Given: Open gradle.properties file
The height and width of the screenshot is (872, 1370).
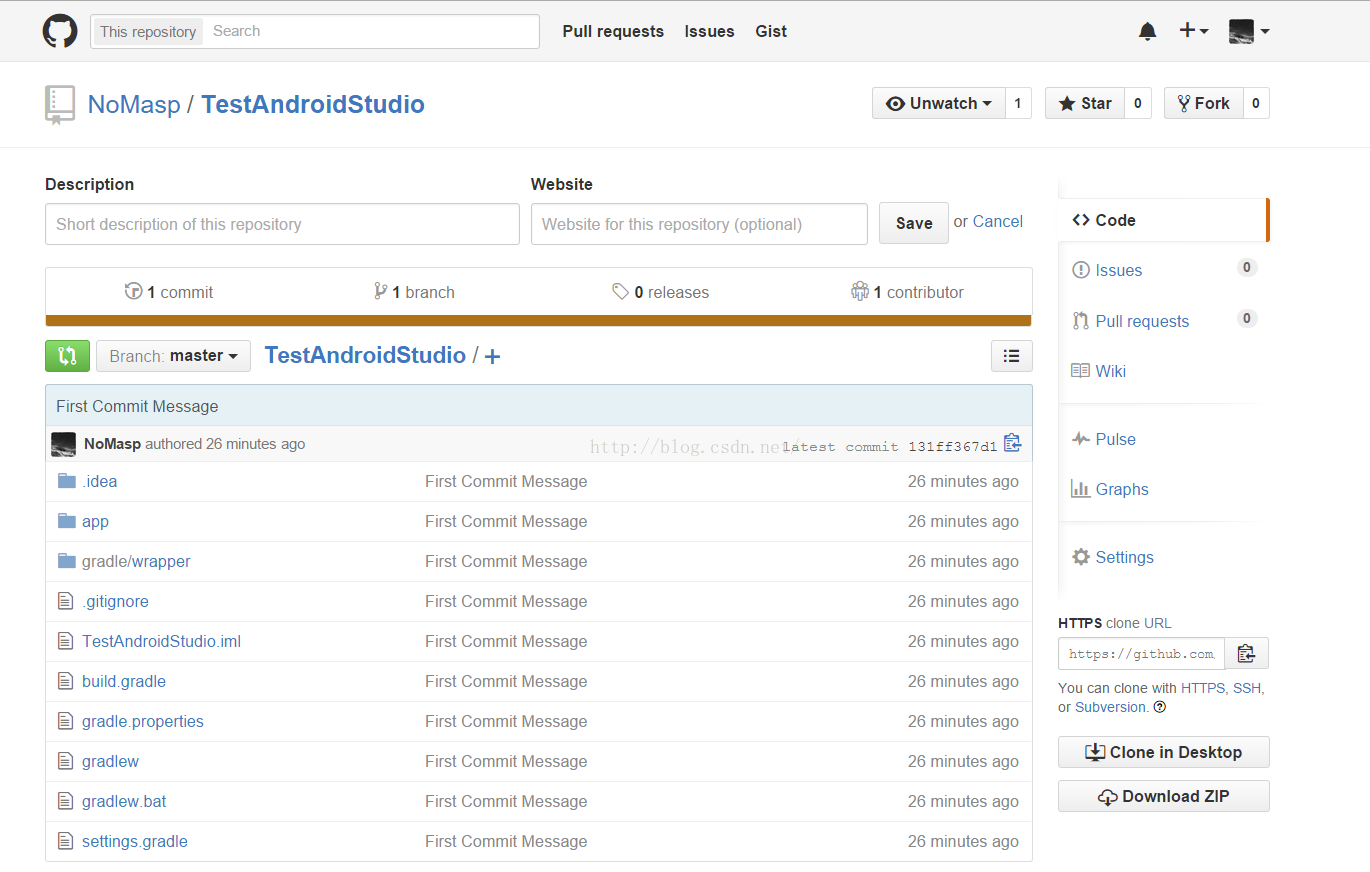Looking at the screenshot, I should (x=143, y=721).
